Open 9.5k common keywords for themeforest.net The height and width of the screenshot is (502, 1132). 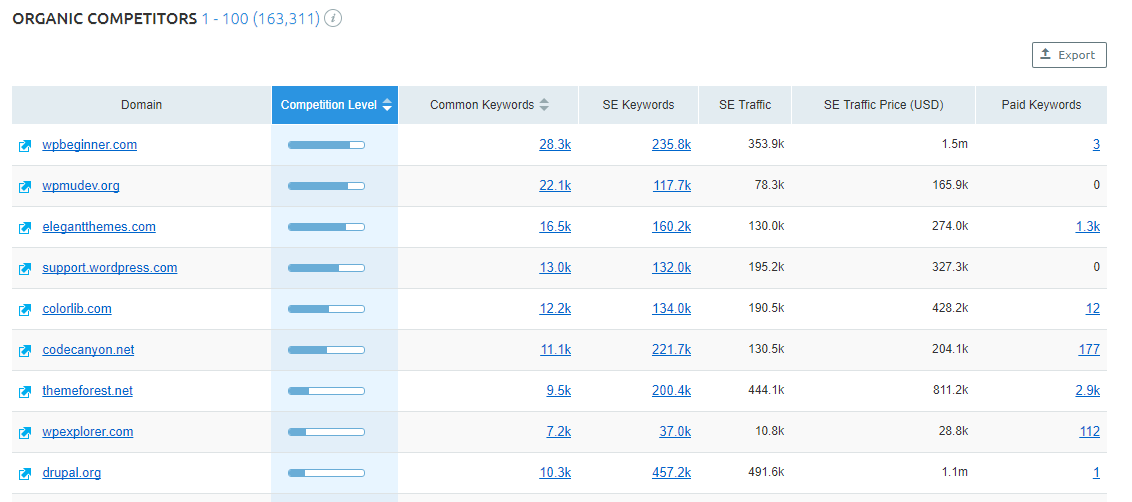click(558, 391)
